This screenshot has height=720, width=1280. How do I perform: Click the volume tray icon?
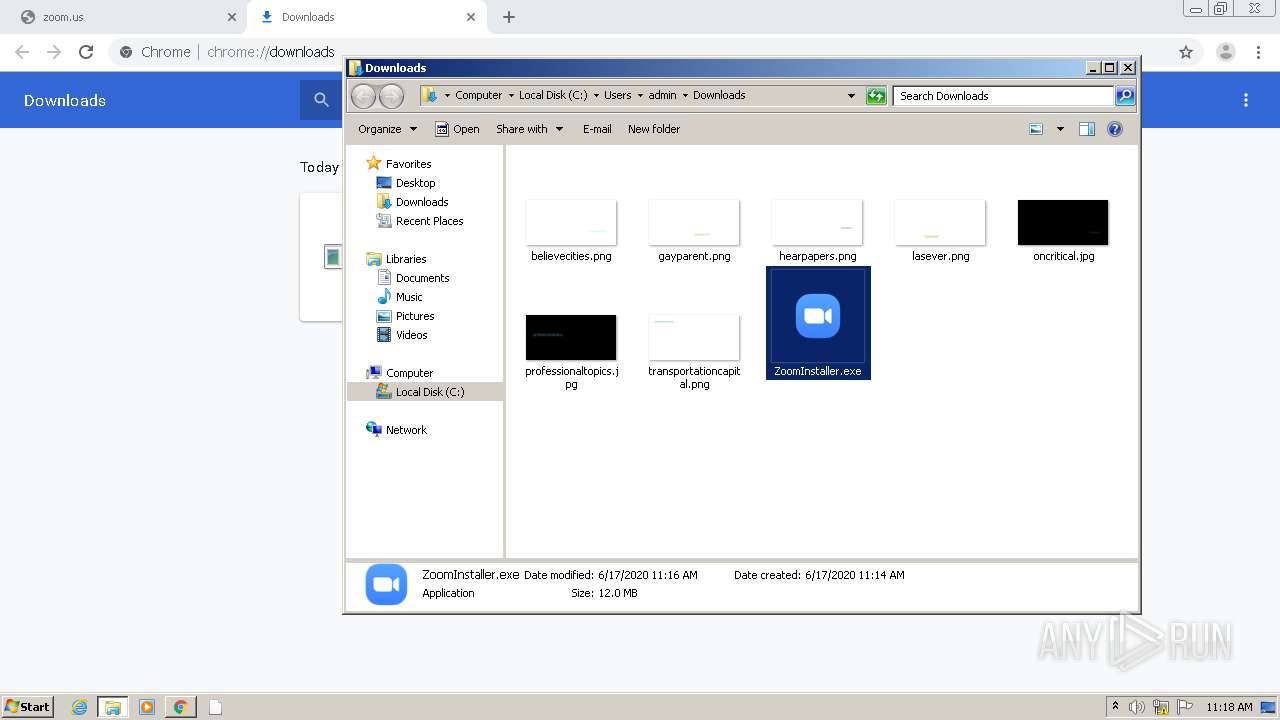coord(1137,707)
